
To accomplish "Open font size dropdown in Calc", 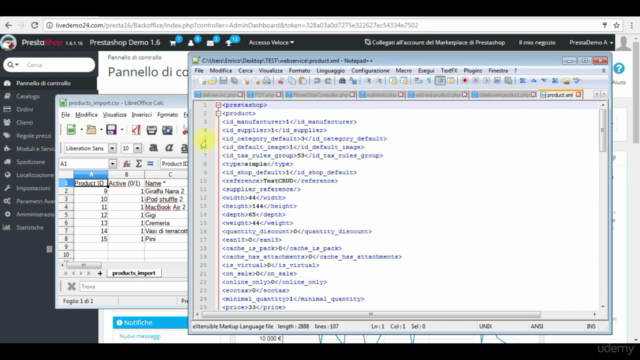I will coord(138,148).
